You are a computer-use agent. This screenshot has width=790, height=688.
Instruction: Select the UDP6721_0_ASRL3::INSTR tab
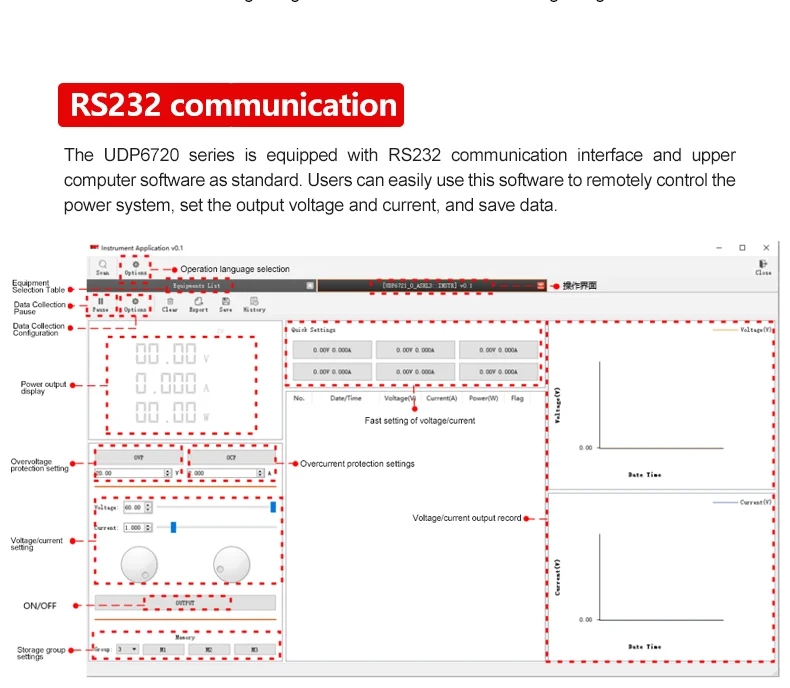(x=432, y=286)
